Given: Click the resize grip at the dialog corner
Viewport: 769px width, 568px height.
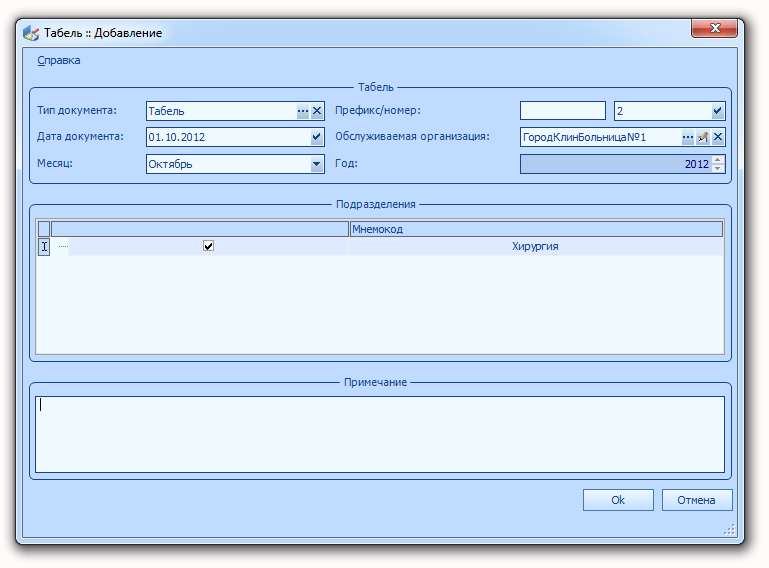Looking at the screenshot, I should tap(729, 530).
